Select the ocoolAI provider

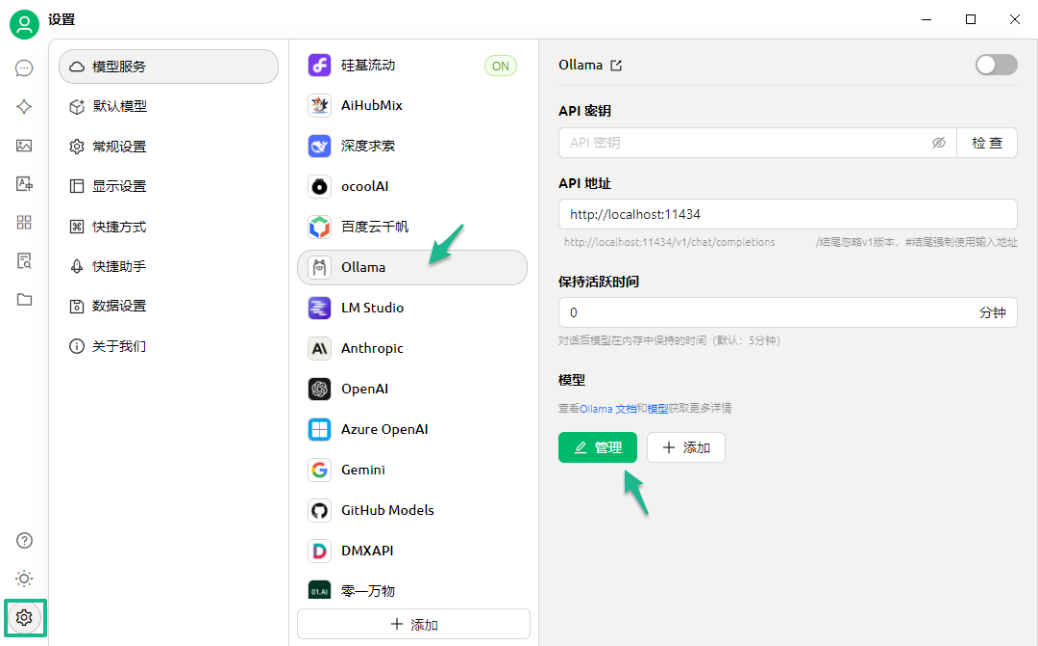(412, 187)
